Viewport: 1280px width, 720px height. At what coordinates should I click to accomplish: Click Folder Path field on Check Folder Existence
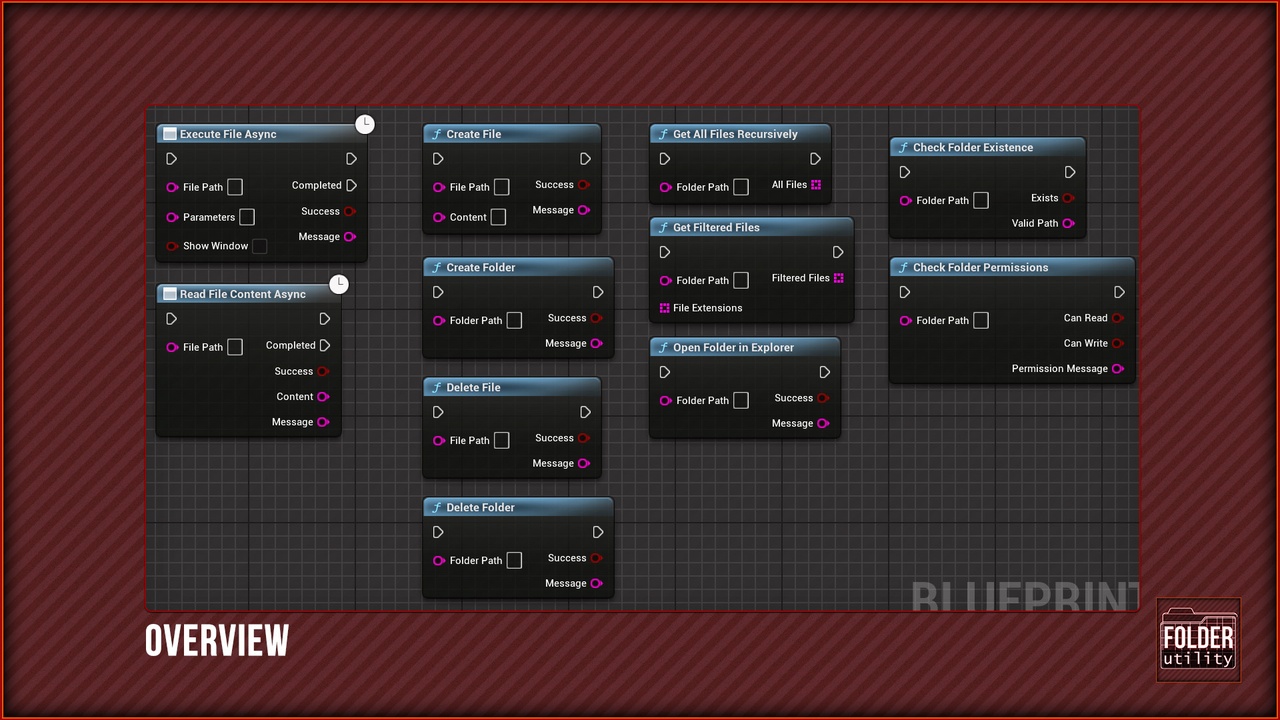pos(981,200)
